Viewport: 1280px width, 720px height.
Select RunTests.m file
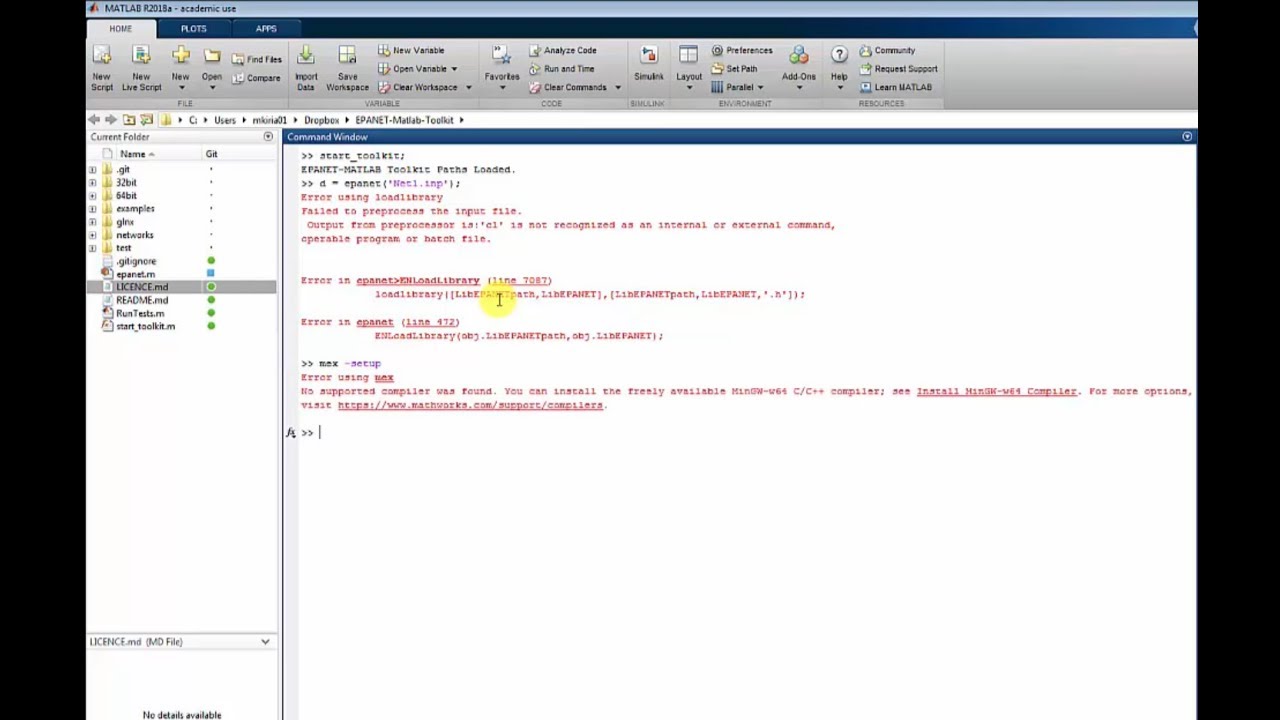[x=140, y=313]
